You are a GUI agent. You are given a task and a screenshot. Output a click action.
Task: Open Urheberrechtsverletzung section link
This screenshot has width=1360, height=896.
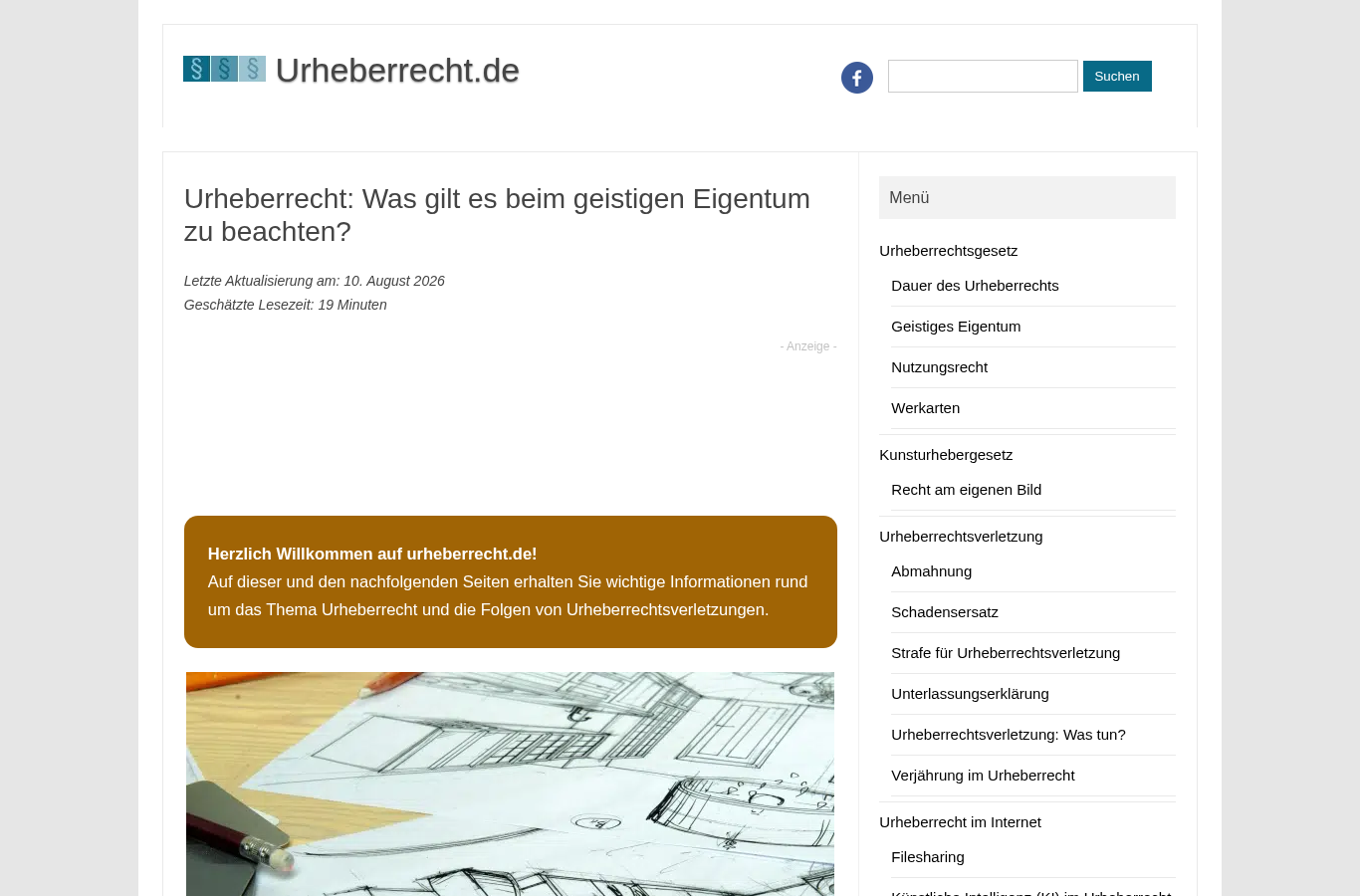click(961, 537)
